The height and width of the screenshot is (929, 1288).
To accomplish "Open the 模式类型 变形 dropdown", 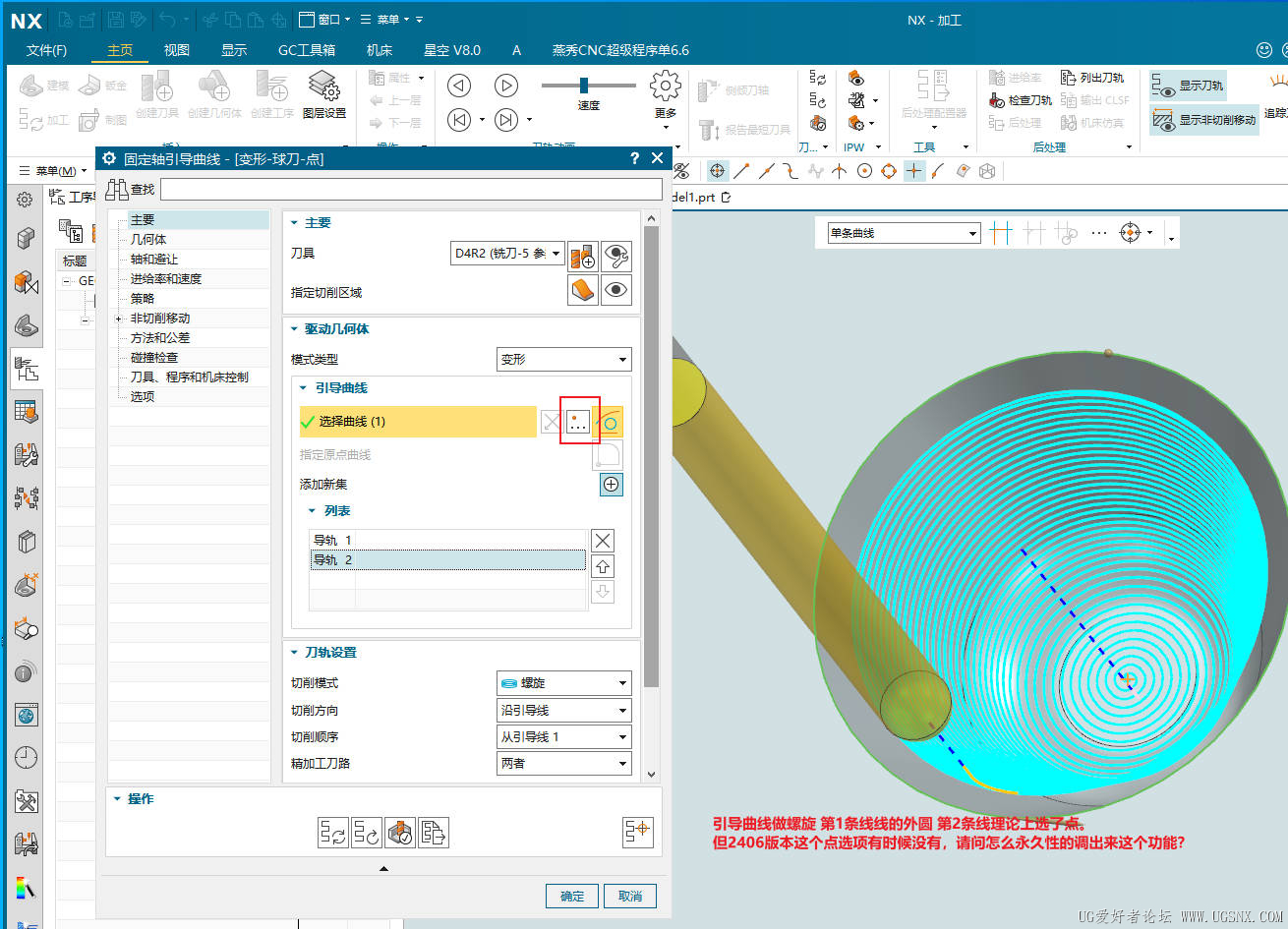I will point(564,360).
